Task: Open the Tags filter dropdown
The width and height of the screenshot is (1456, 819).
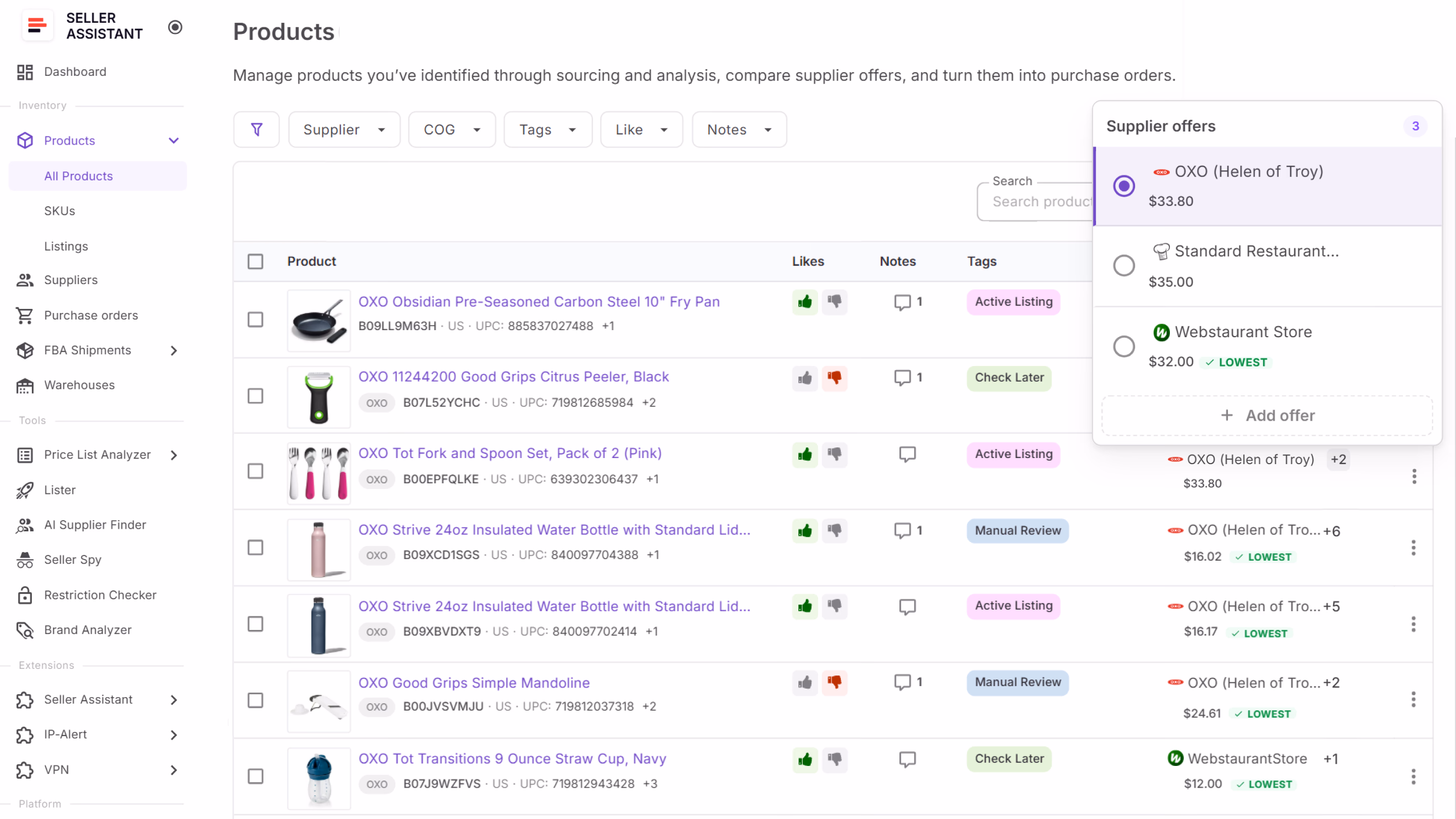Action: point(548,129)
